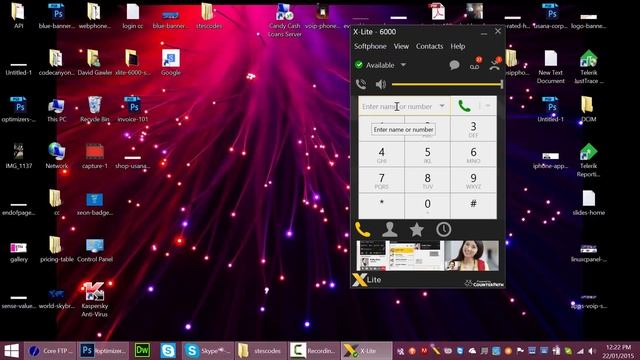
Task: Open the instant messages speech bubble icon
Action: [x=454, y=65]
